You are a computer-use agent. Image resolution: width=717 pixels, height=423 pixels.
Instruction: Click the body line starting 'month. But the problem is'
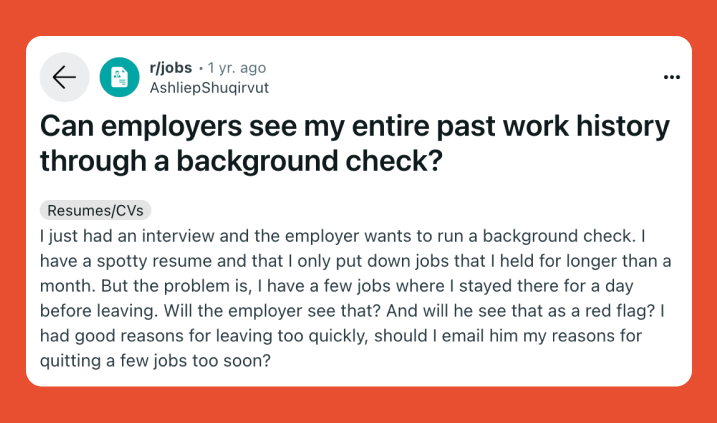337,286
